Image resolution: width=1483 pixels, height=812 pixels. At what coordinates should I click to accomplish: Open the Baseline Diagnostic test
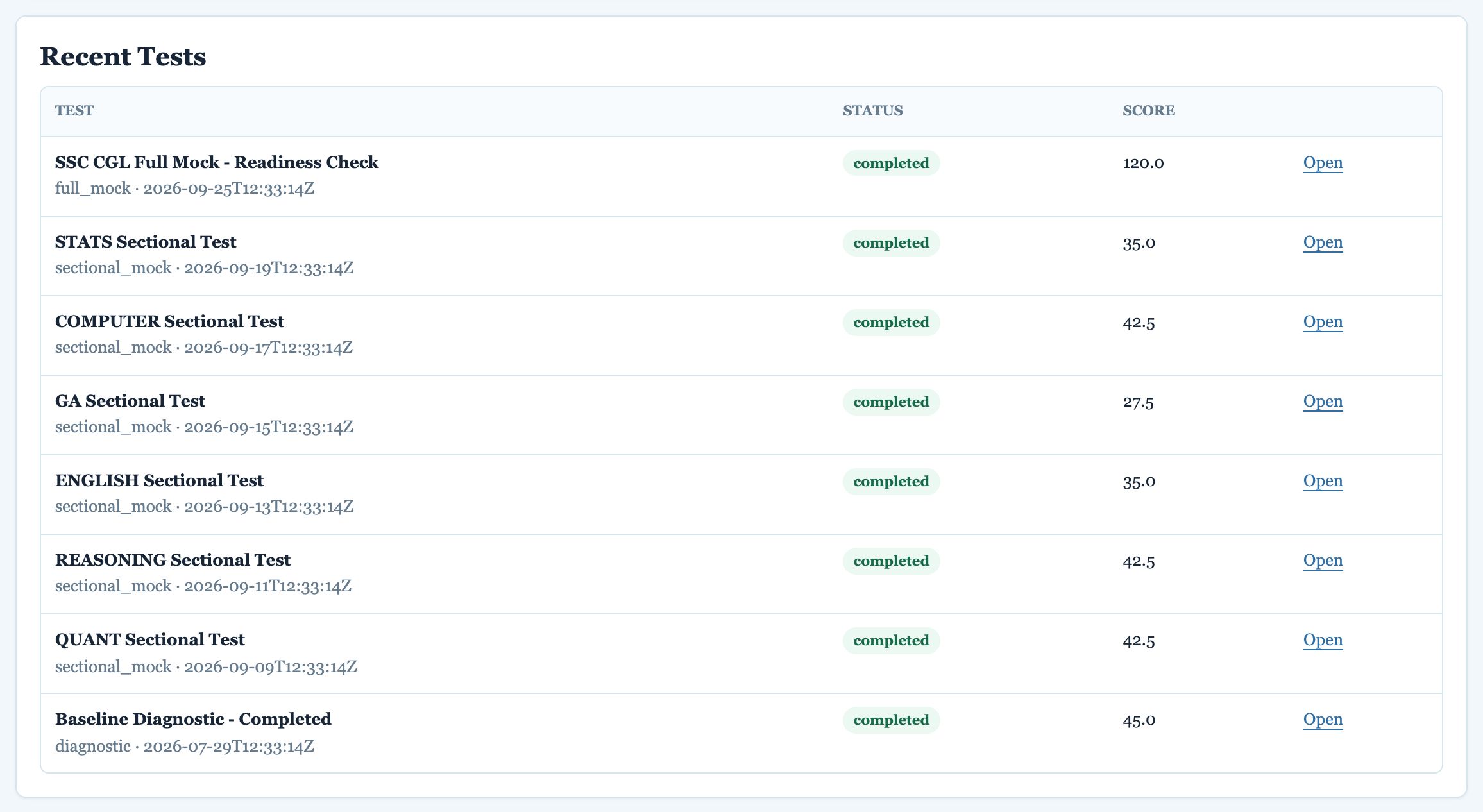click(x=1323, y=720)
